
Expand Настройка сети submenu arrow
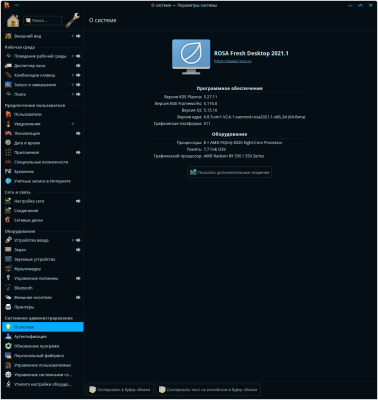pyautogui.click(x=78, y=201)
